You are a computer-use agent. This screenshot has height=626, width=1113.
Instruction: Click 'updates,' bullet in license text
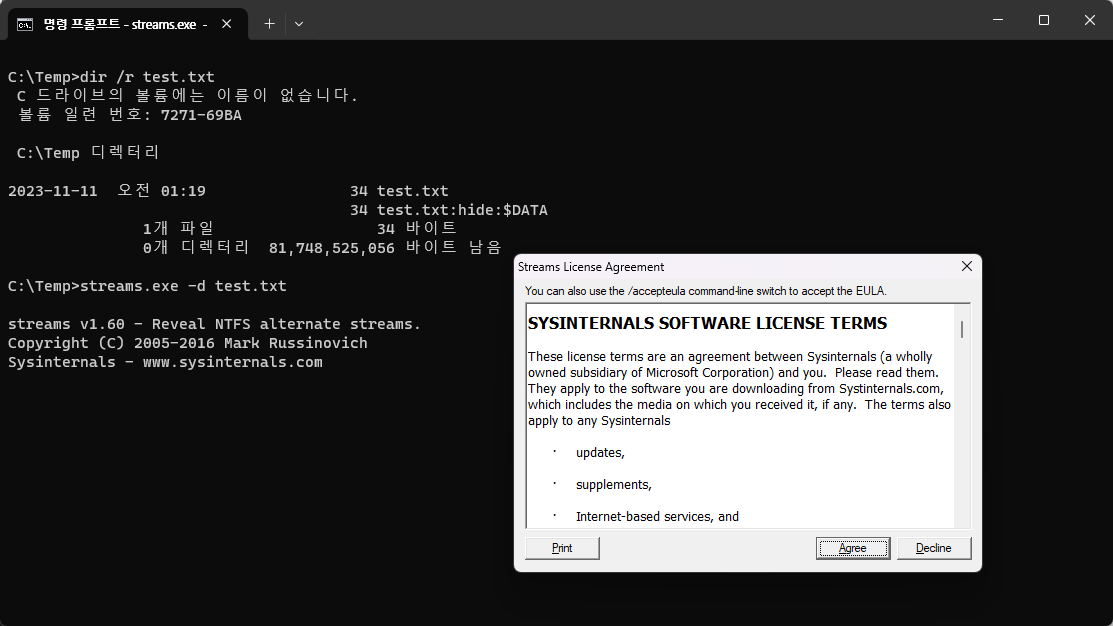coord(600,453)
